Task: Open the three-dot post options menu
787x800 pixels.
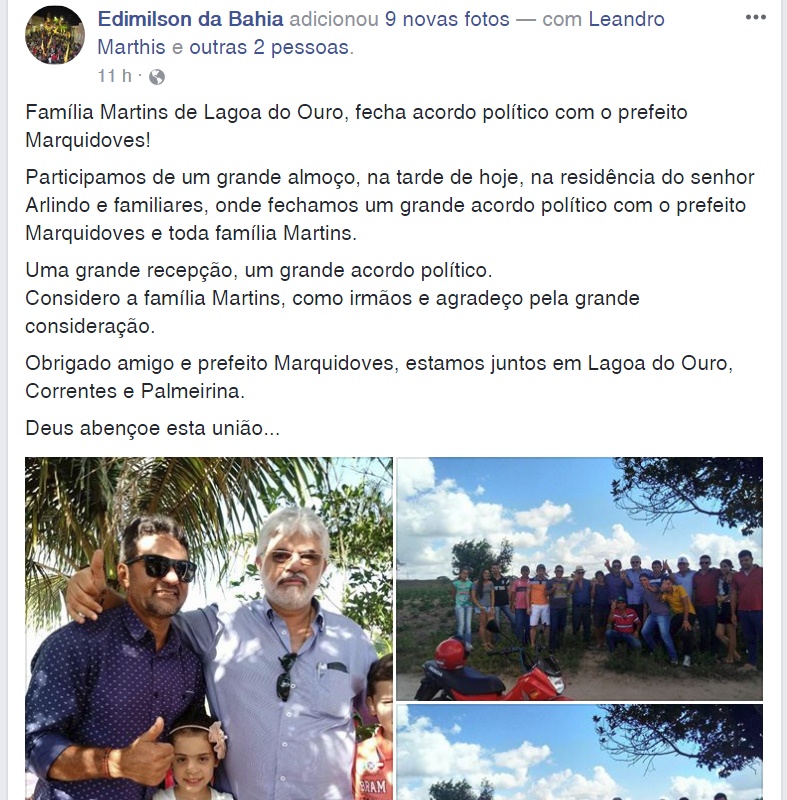Action: point(755,17)
